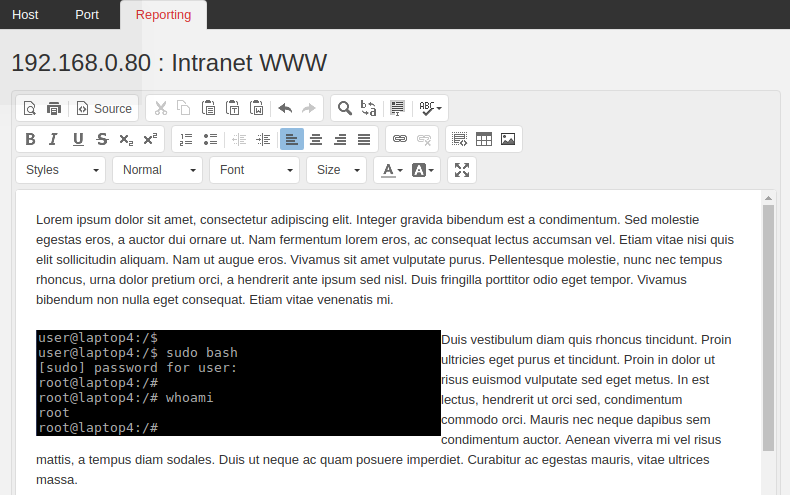
Task: Open the Normal paragraph format dropdown
Action: (x=157, y=170)
